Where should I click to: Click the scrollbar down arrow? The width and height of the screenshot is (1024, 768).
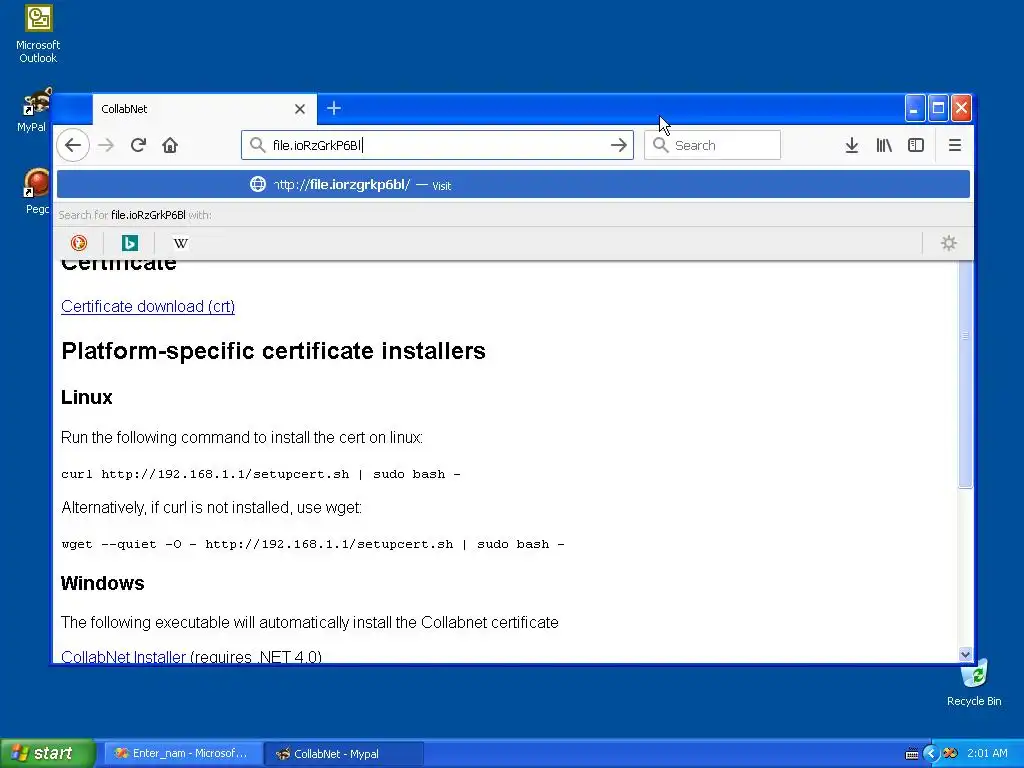click(965, 654)
